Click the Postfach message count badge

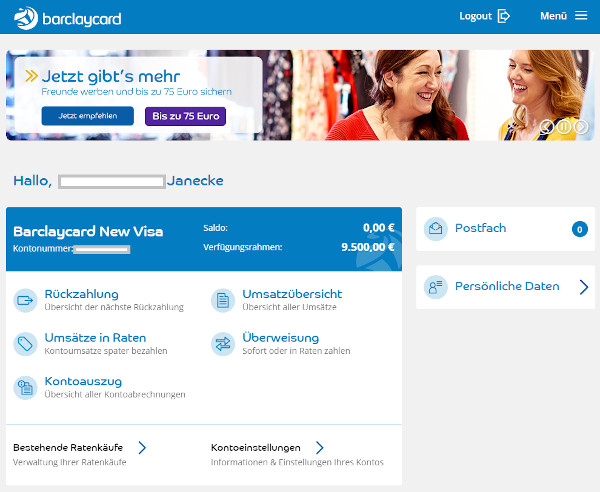580,229
